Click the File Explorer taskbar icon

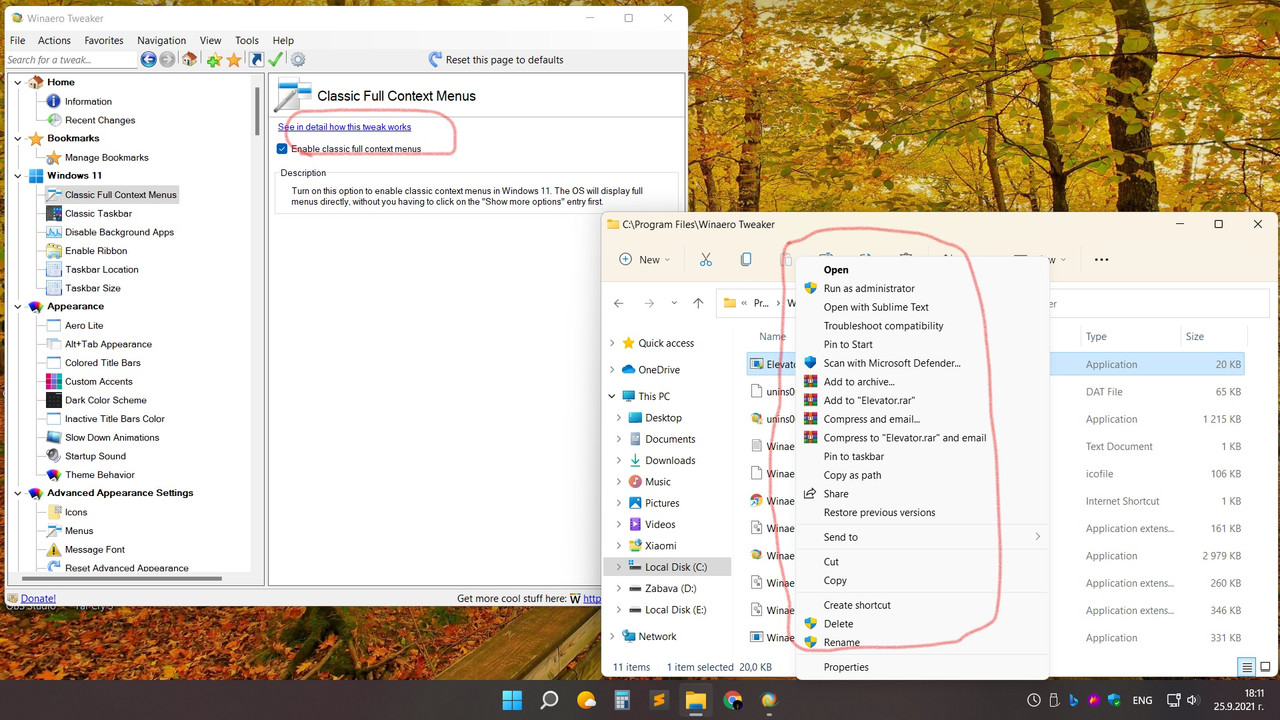click(x=696, y=700)
